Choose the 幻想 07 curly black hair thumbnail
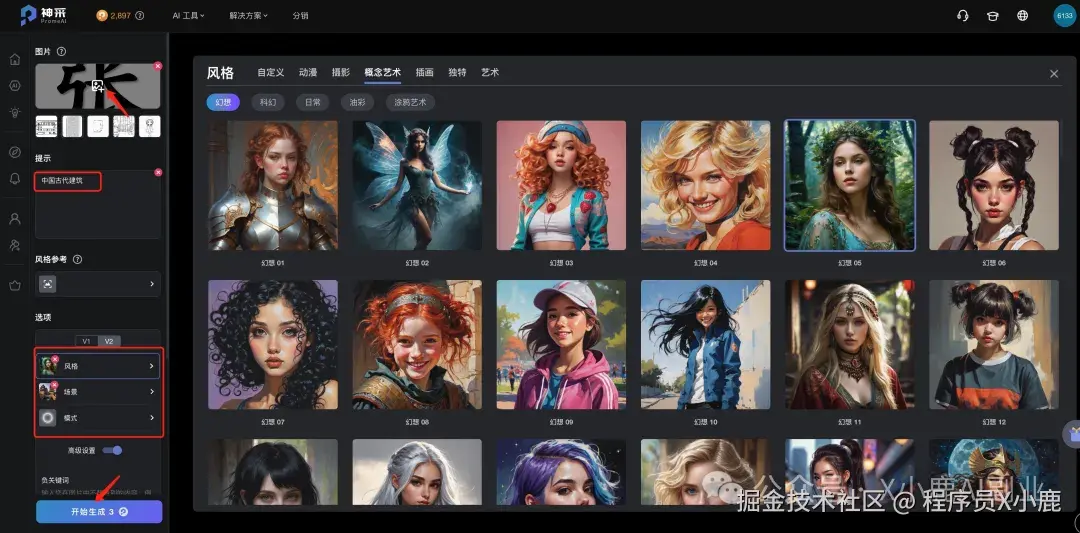The height and width of the screenshot is (533, 1080). 273,344
